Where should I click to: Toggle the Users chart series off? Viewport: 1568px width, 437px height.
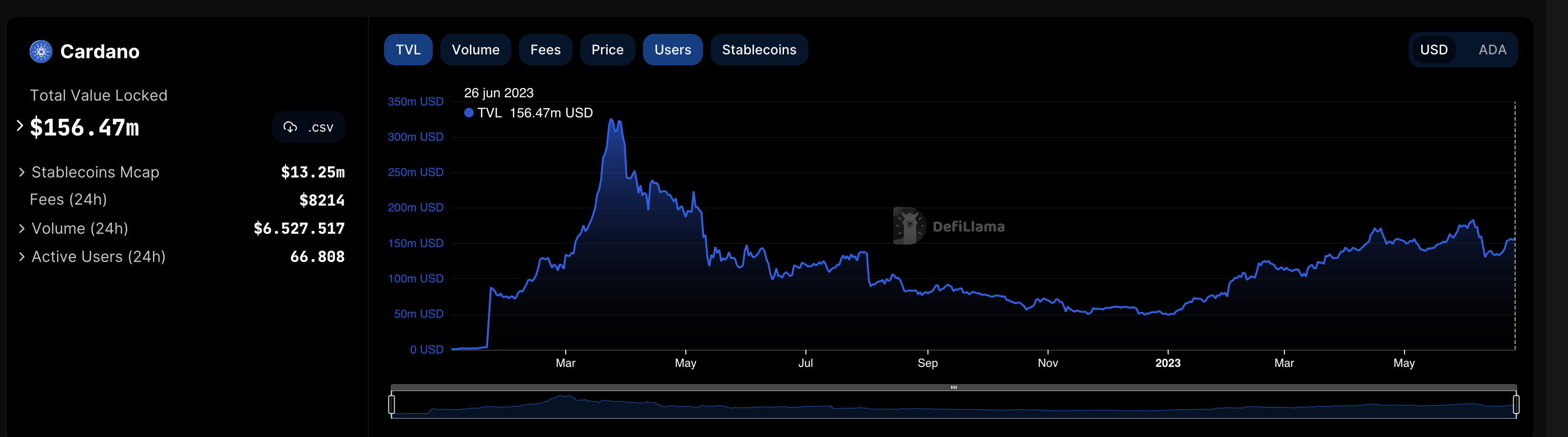672,50
